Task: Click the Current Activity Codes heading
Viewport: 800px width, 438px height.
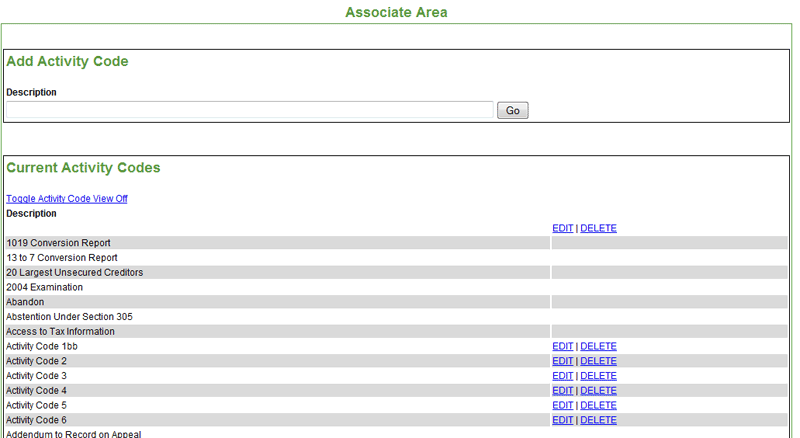Action: (x=83, y=168)
